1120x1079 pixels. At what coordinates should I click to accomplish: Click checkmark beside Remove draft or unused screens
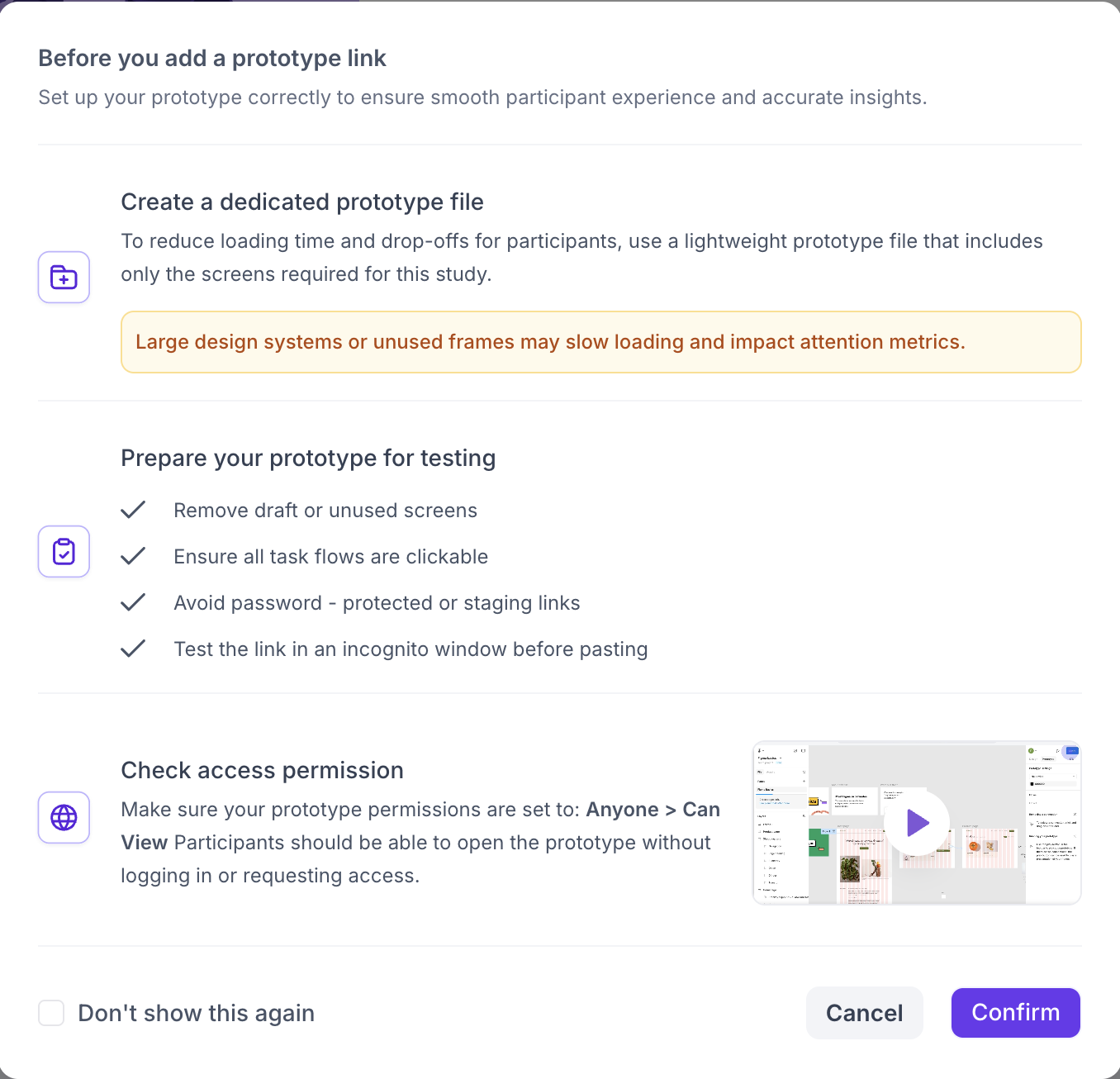[x=133, y=510]
